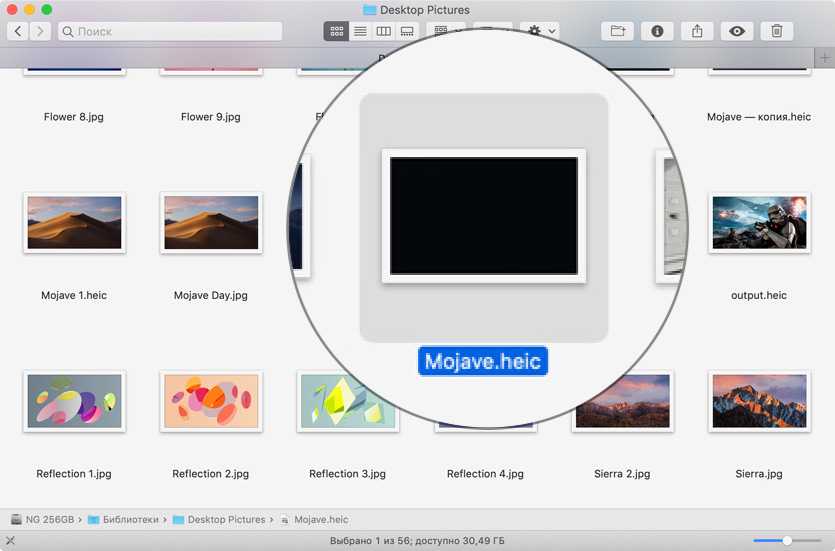
Task: Create a new folder using toolbar icon
Action: coord(617,31)
